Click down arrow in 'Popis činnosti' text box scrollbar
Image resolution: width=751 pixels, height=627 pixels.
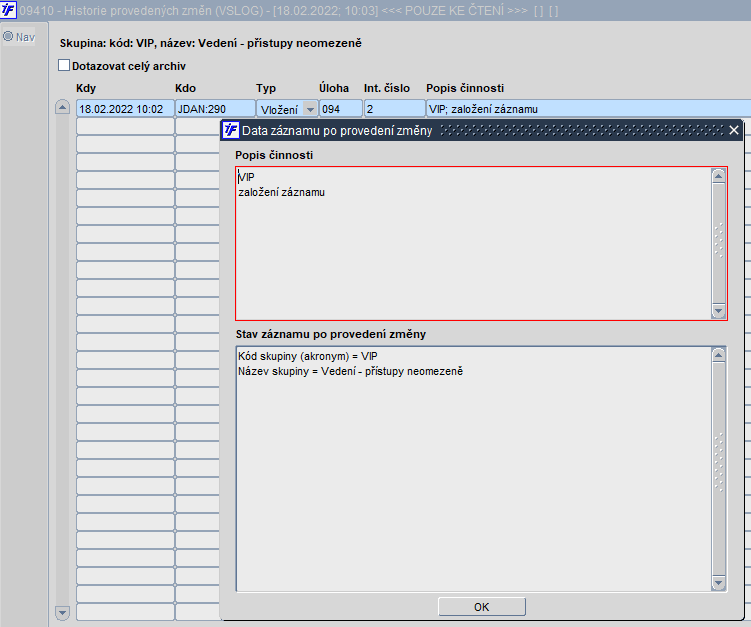pos(718,310)
